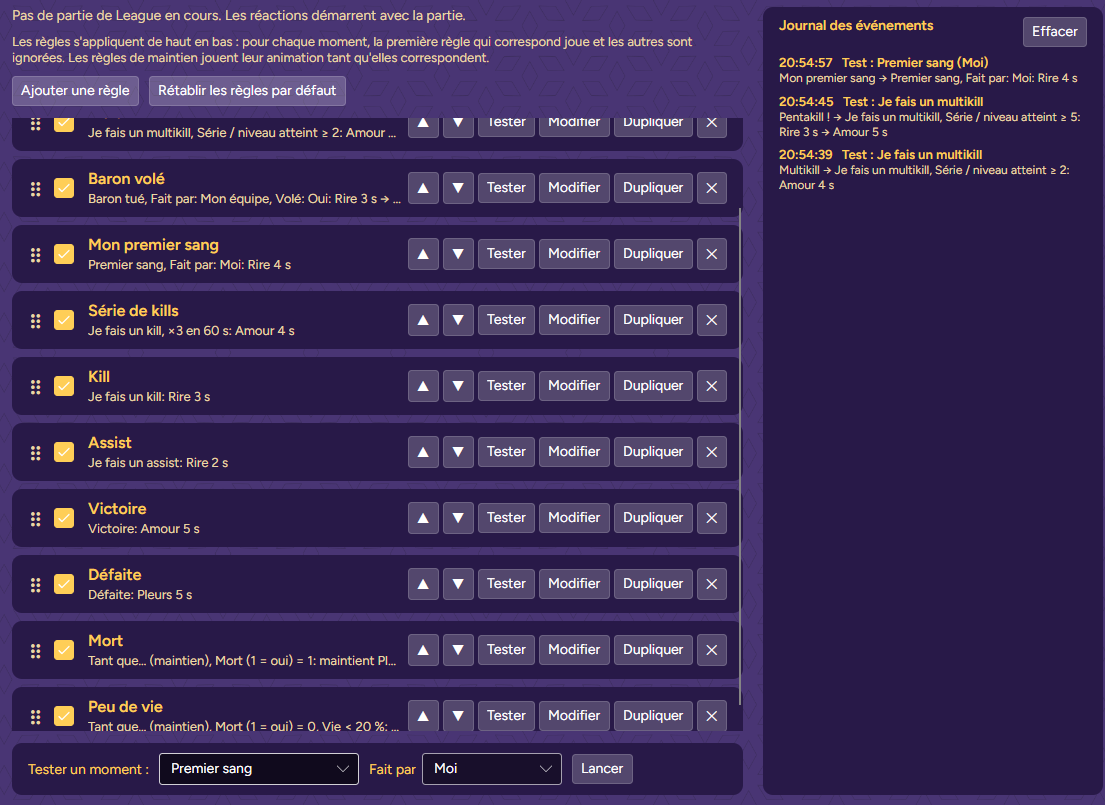The width and height of the screenshot is (1105, 805).
Task: Delete the Baron volé rule
Action: click(712, 188)
